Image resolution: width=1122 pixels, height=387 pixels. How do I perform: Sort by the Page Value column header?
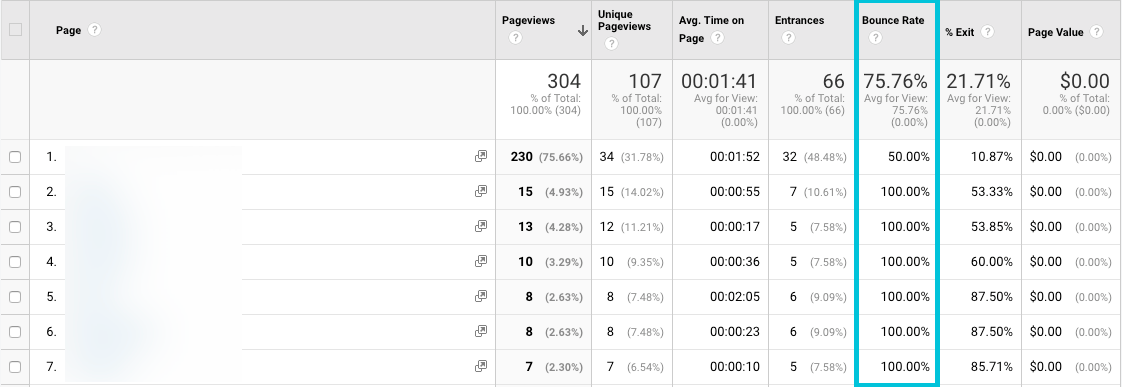1055,32
